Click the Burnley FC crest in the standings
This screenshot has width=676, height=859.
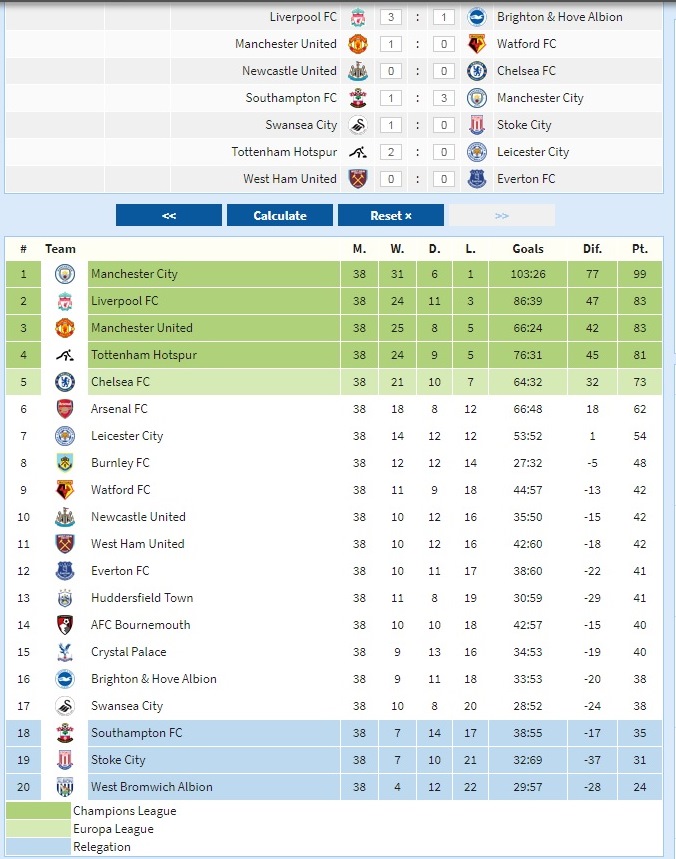click(x=65, y=463)
